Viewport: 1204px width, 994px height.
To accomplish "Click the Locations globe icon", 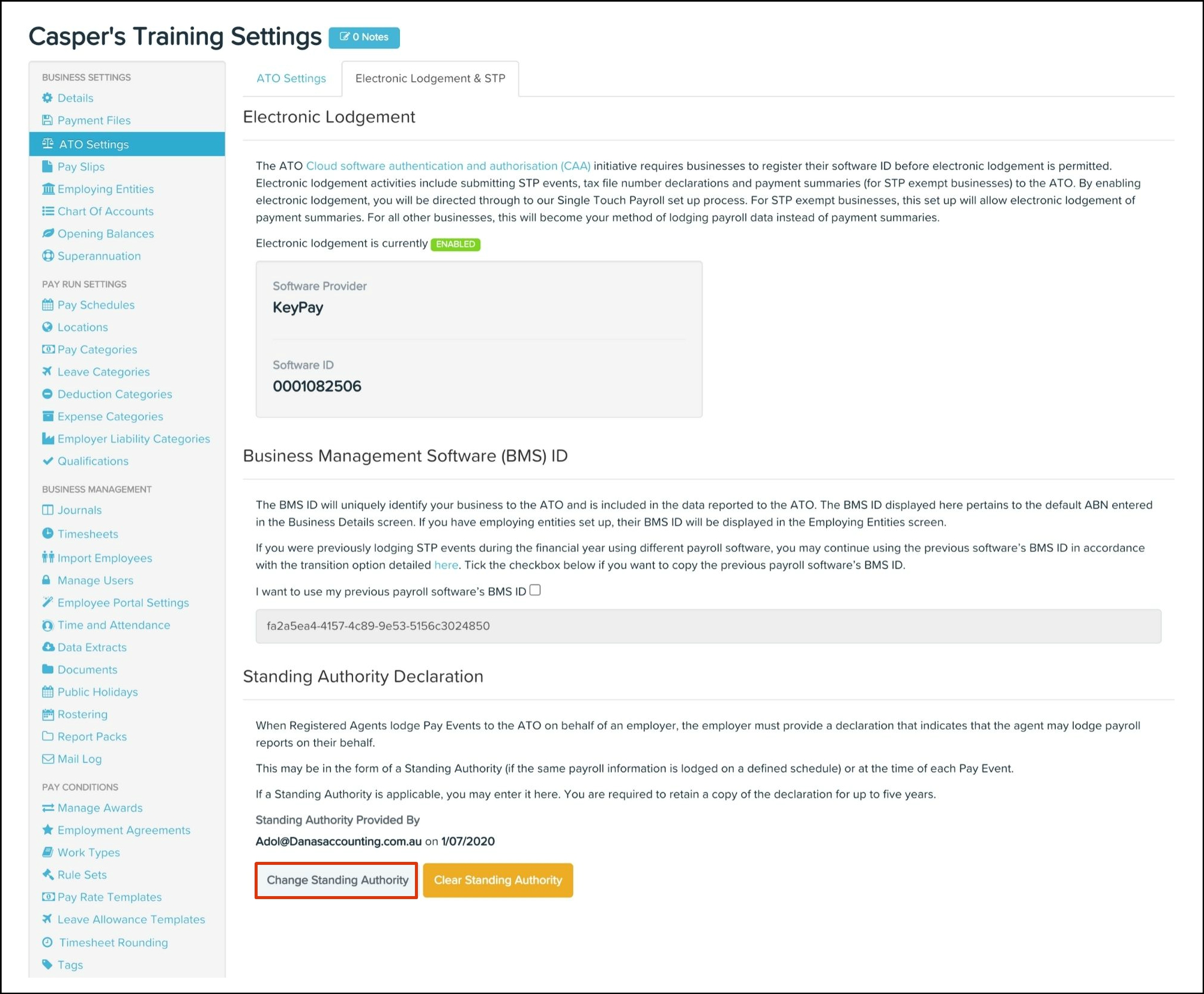I will coord(47,327).
